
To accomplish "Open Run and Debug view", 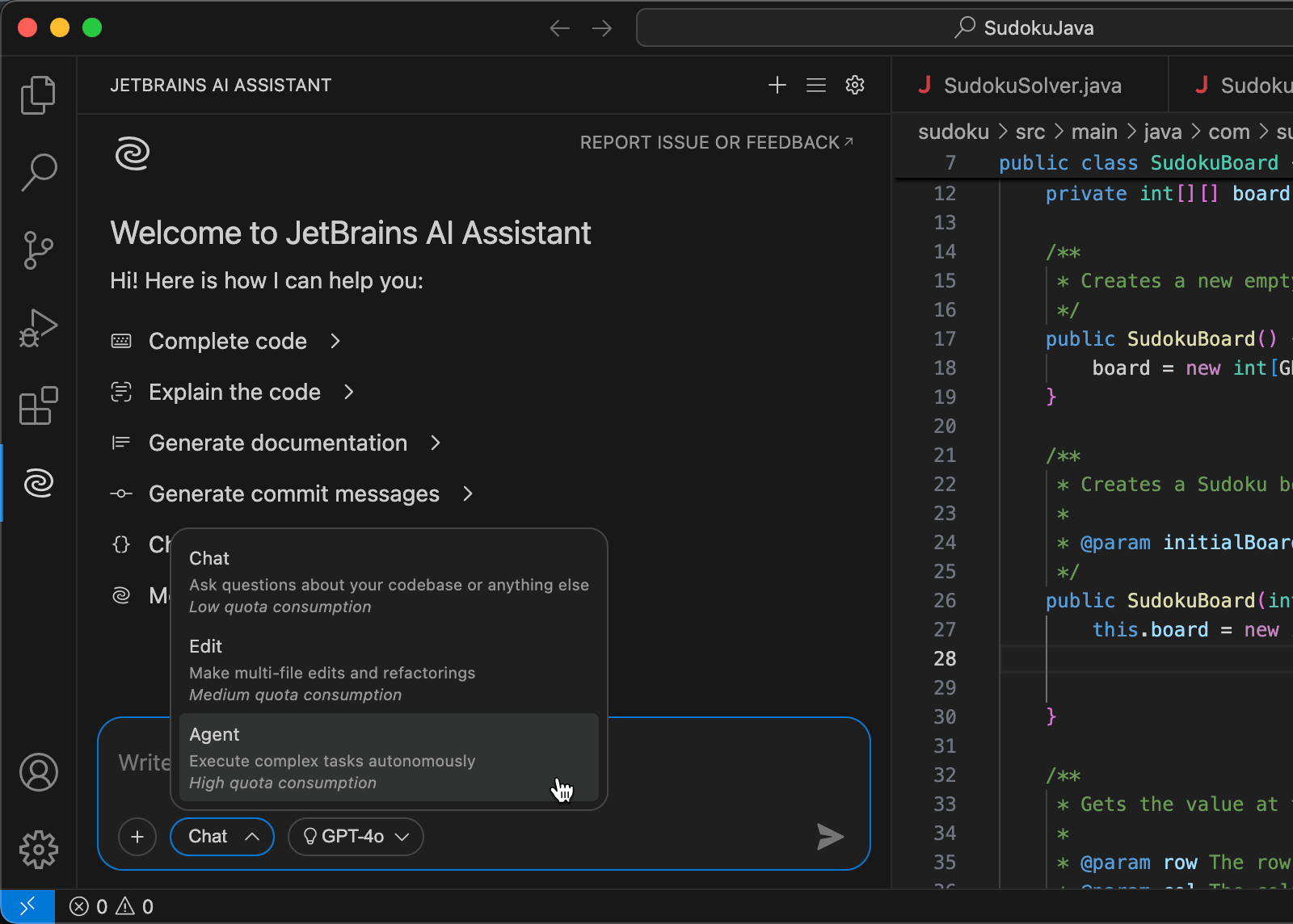I will tap(38, 328).
